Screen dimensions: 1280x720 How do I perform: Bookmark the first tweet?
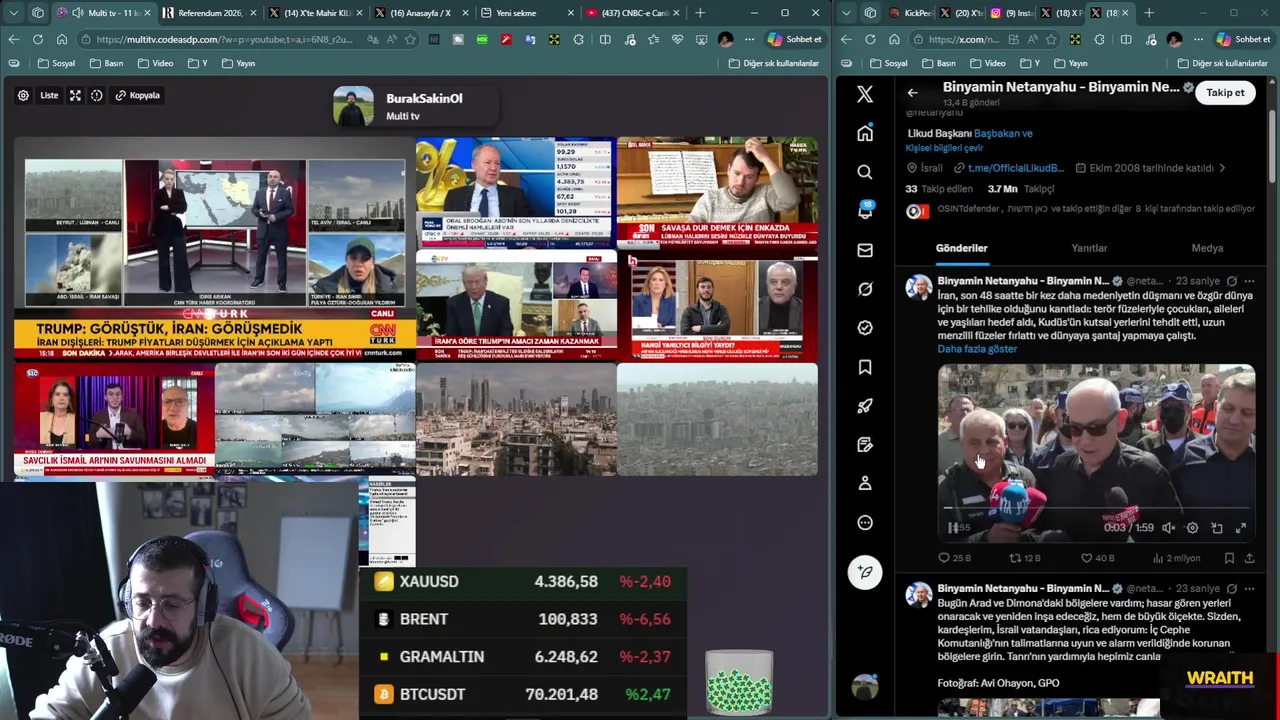coord(1229,558)
